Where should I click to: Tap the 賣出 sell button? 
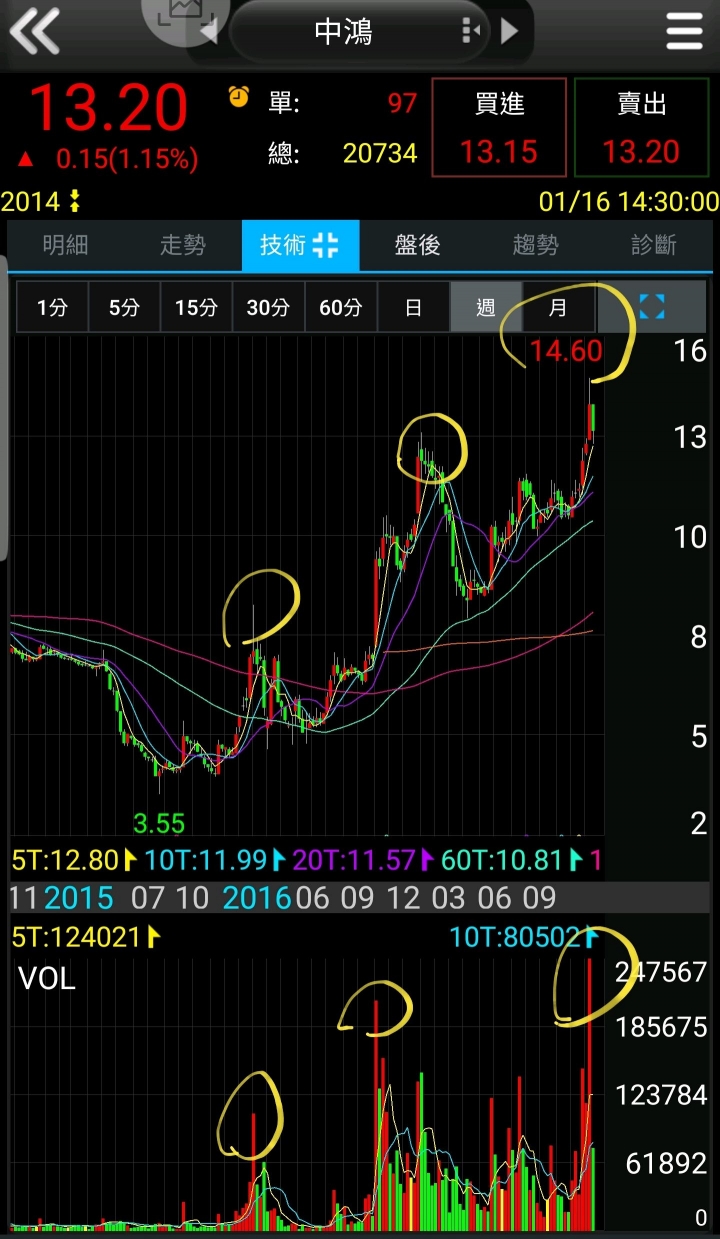pos(641,128)
